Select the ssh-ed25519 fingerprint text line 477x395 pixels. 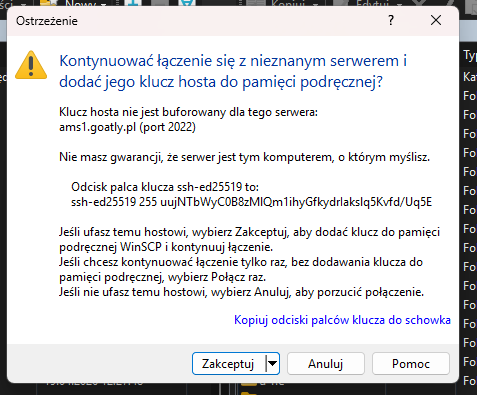click(x=251, y=202)
